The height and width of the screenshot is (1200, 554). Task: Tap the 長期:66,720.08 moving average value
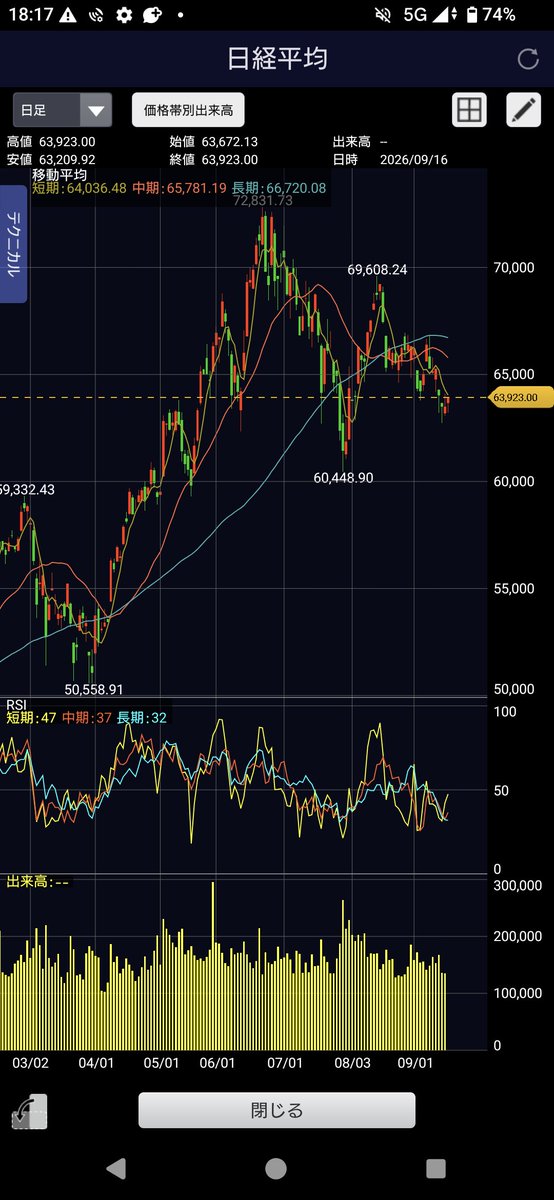(x=279, y=188)
